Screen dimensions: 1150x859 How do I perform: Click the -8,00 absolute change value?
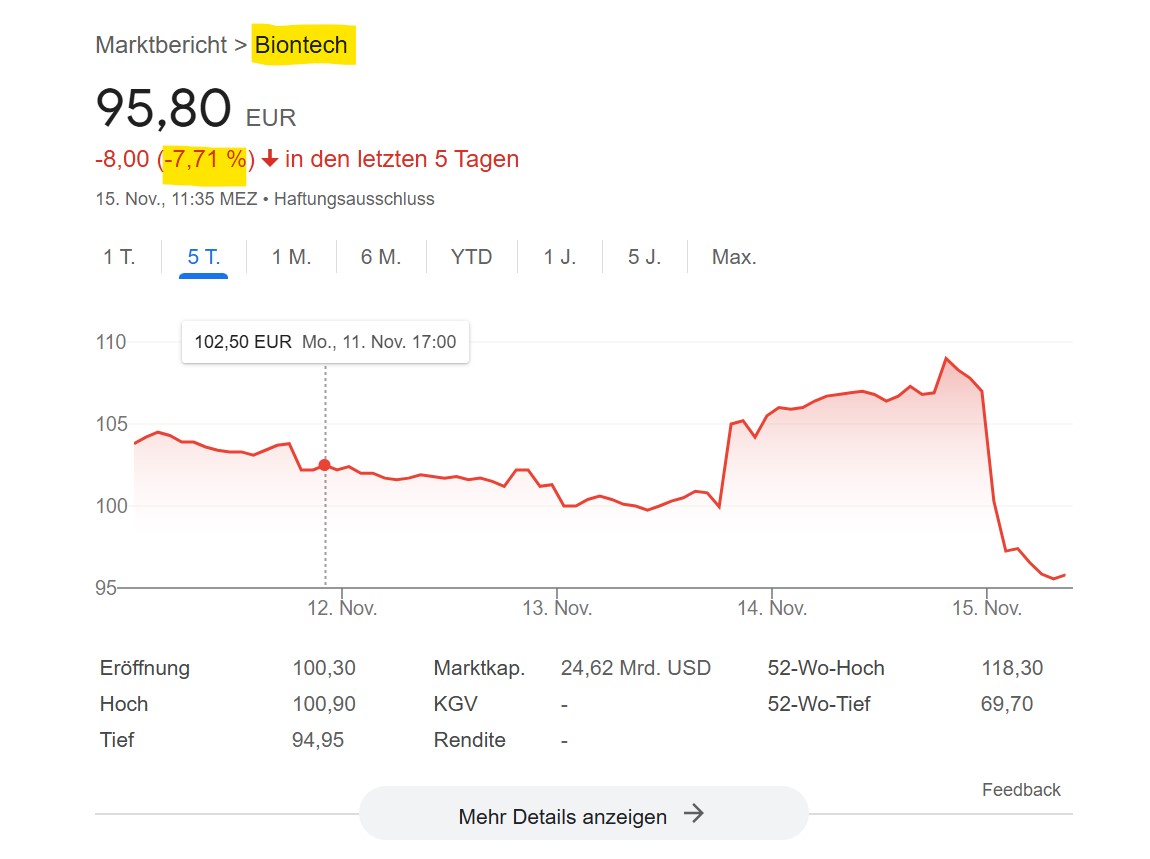point(122,158)
